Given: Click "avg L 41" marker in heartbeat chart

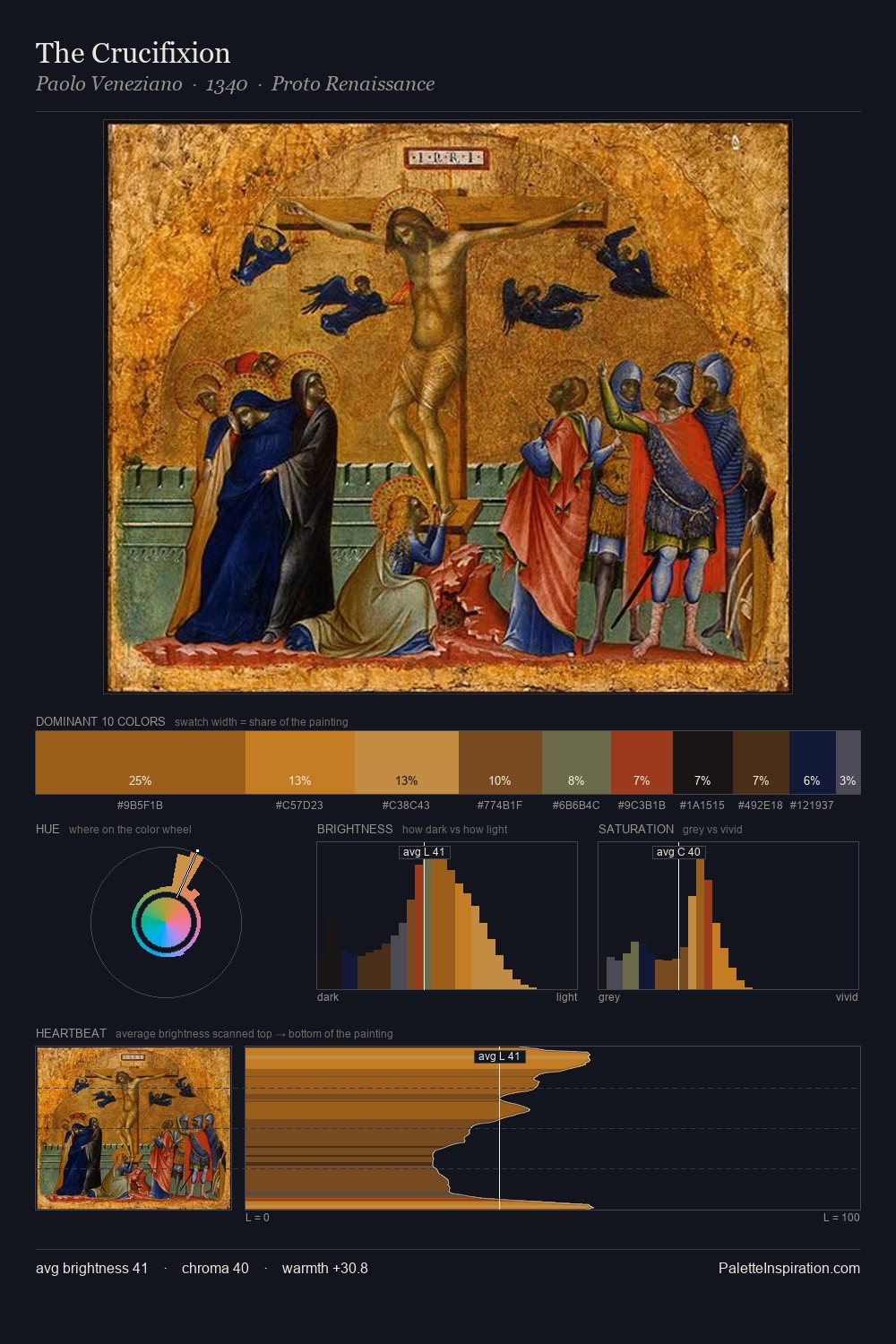Looking at the screenshot, I should point(499,1056).
